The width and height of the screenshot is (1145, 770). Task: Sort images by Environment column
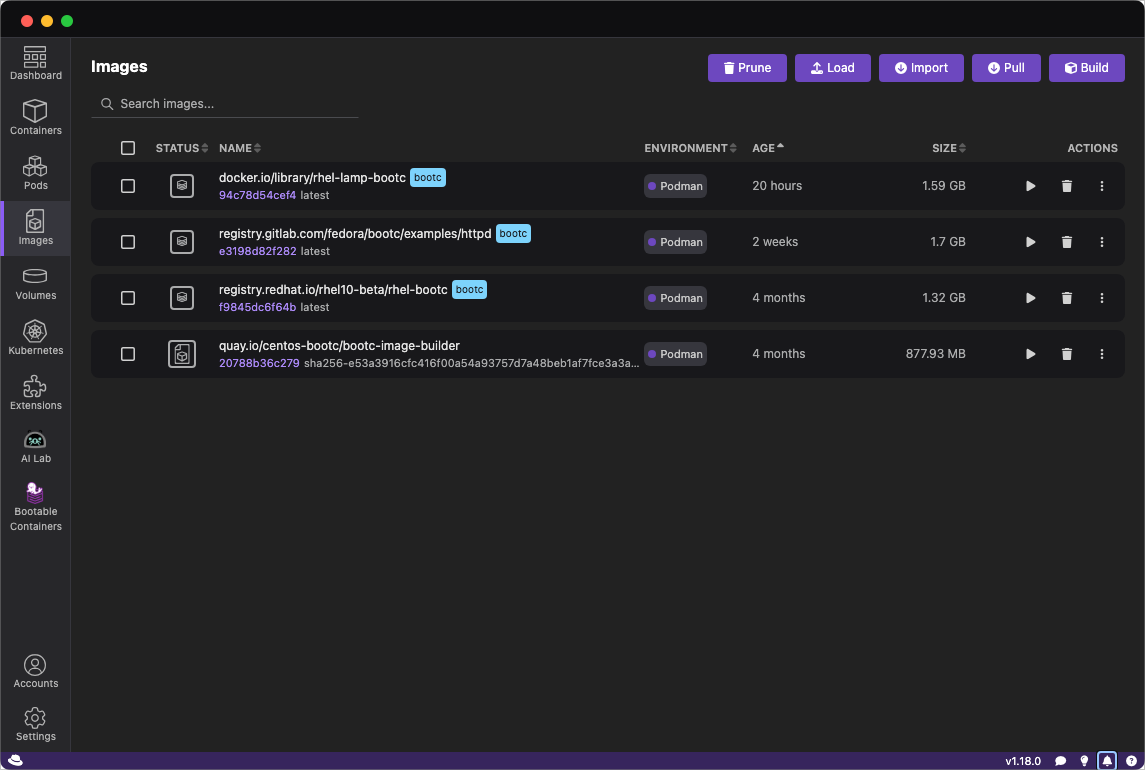click(x=690, y=148)
